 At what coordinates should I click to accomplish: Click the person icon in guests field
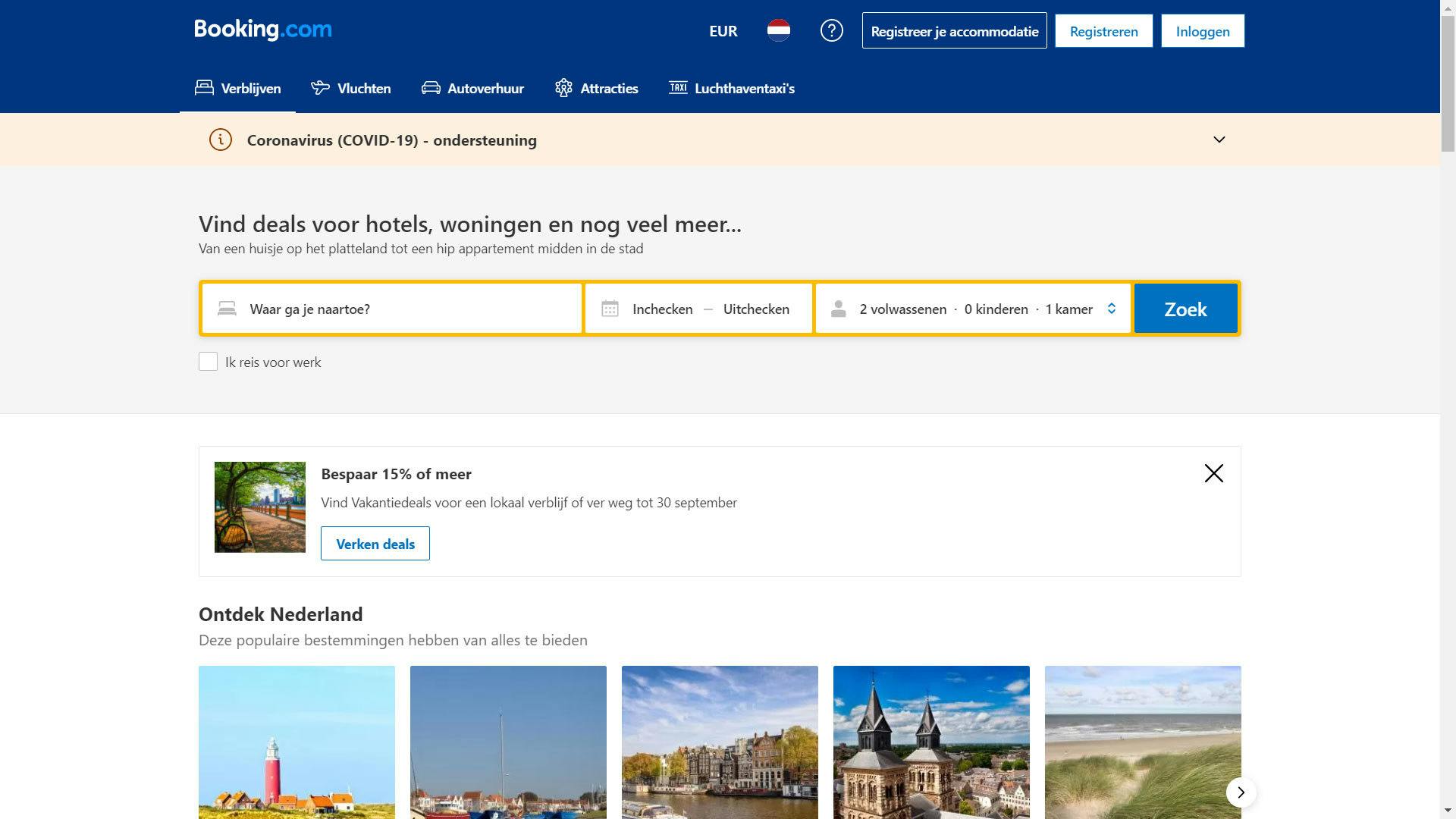[x=838, y=309]
